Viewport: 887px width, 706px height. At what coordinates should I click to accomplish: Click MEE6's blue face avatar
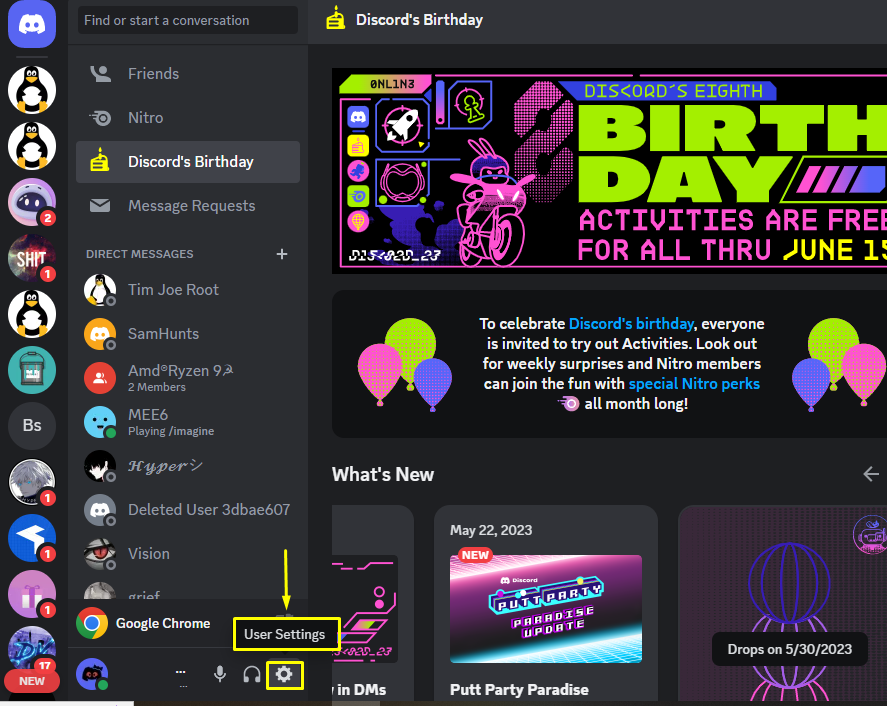[100, 422]
